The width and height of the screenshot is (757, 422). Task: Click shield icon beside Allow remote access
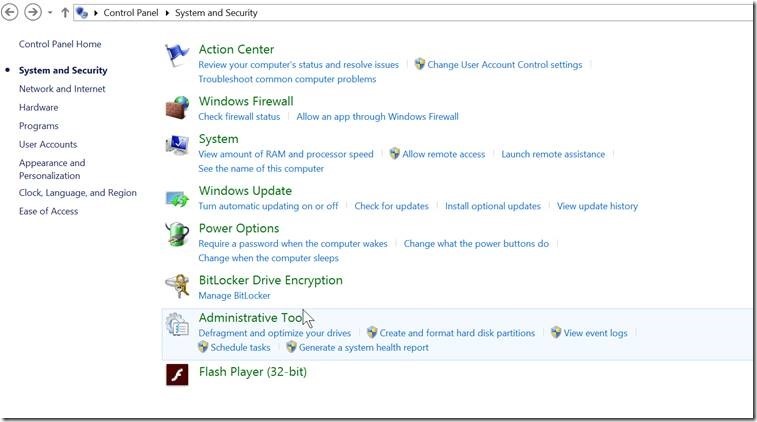point(395,154)
